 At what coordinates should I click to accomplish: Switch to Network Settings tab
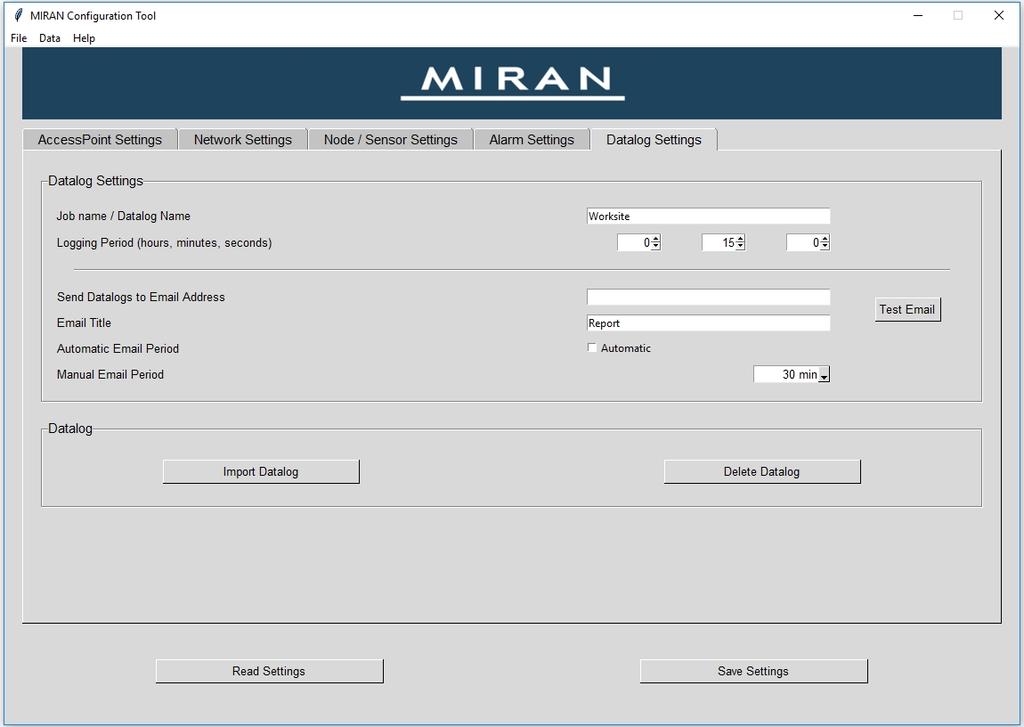pyautogui.click(x=242, y=140)
